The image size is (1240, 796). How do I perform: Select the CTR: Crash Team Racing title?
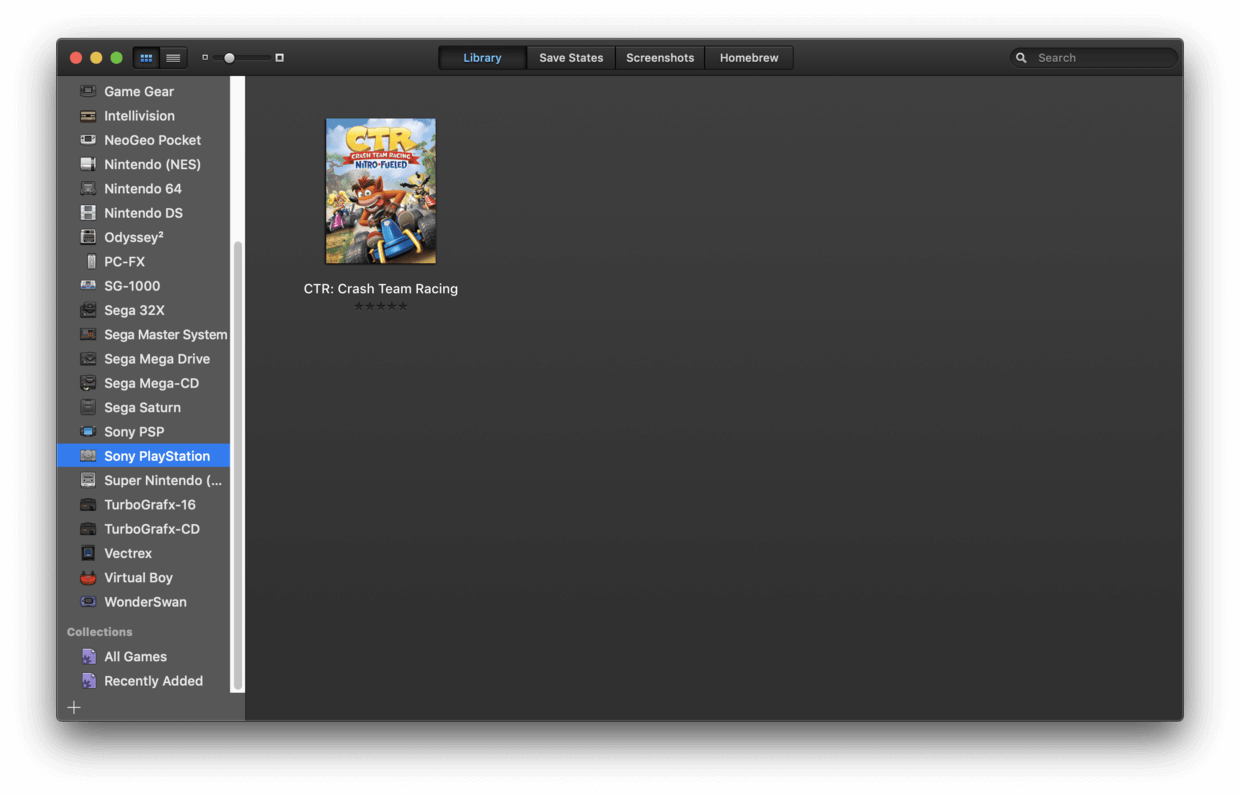tap(381, 289)
